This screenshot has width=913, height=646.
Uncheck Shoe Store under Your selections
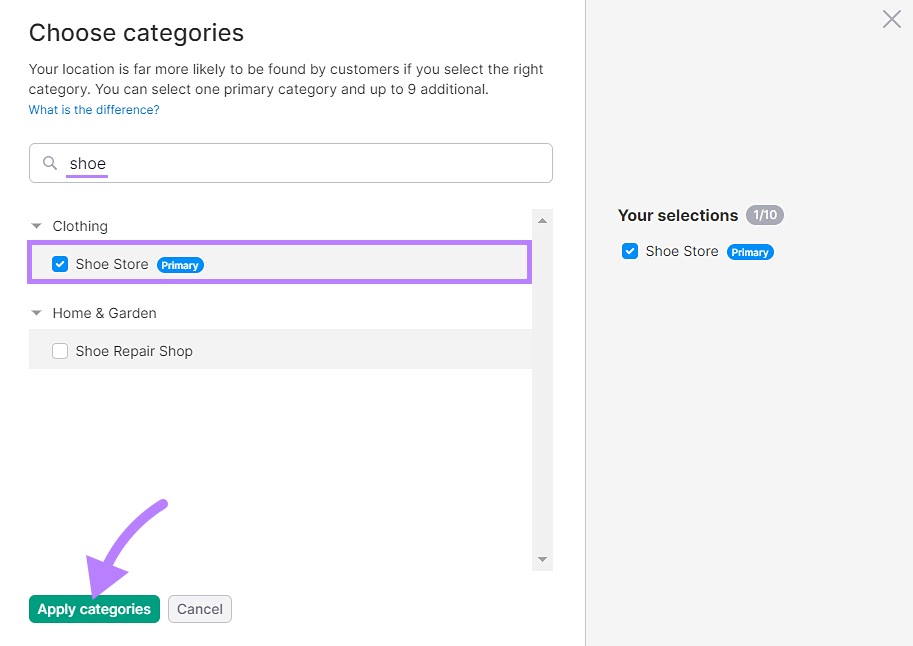630,251
